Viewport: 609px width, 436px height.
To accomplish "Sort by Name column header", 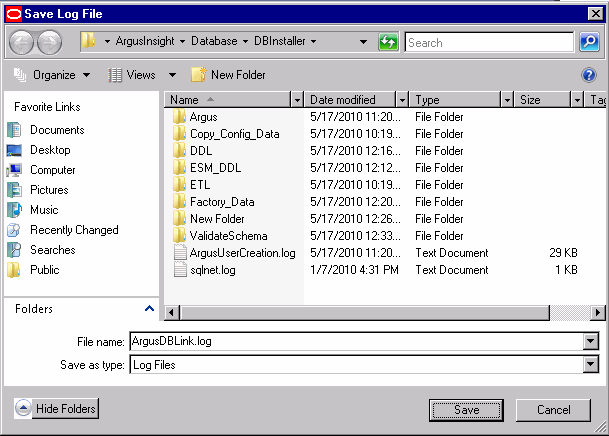I will [x=229, y=100].
